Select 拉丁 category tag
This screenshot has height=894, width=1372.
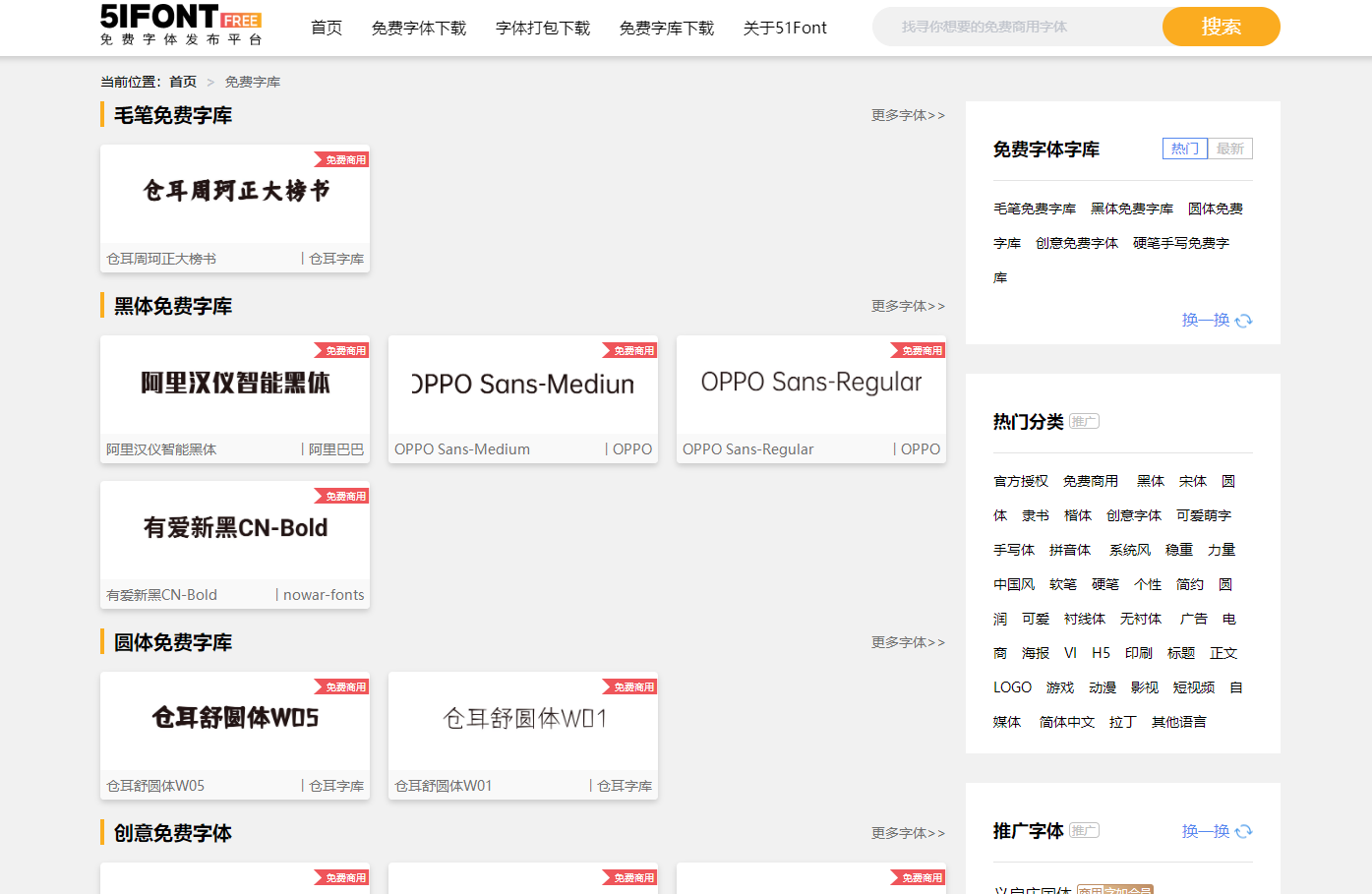[x=1123, y=722]
